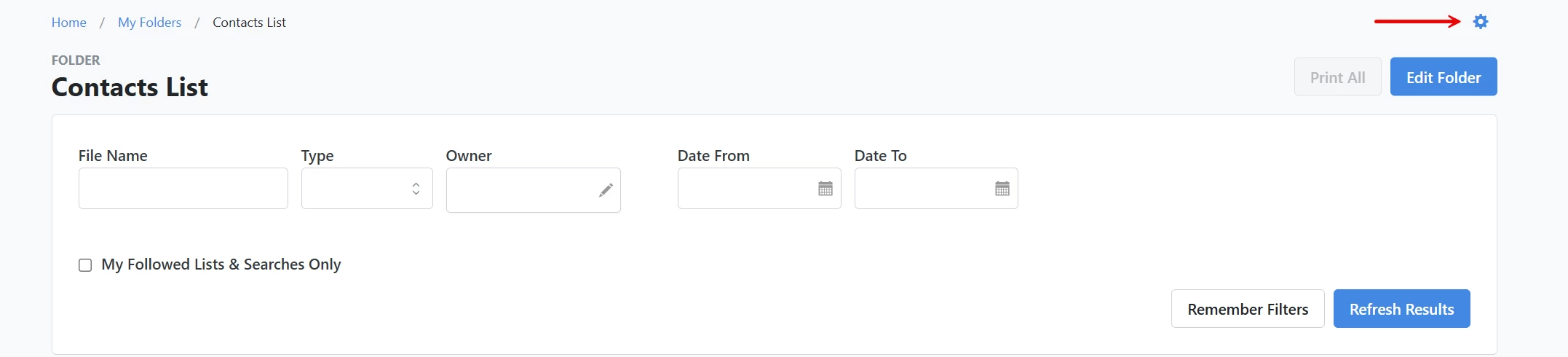Click the Contacts List breadcrumb item
1568x357 pixels.
(x=249, y=23)
